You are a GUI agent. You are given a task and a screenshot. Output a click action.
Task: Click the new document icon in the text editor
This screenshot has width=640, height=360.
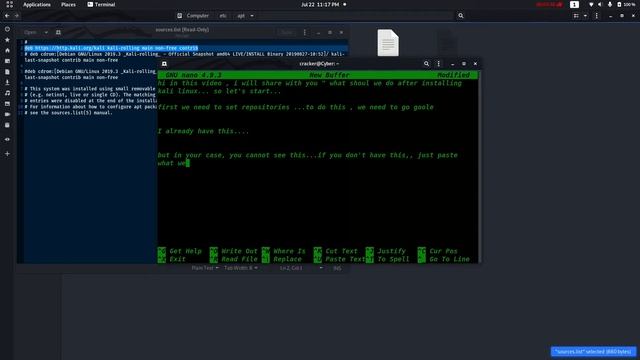[x=58, y=32]
